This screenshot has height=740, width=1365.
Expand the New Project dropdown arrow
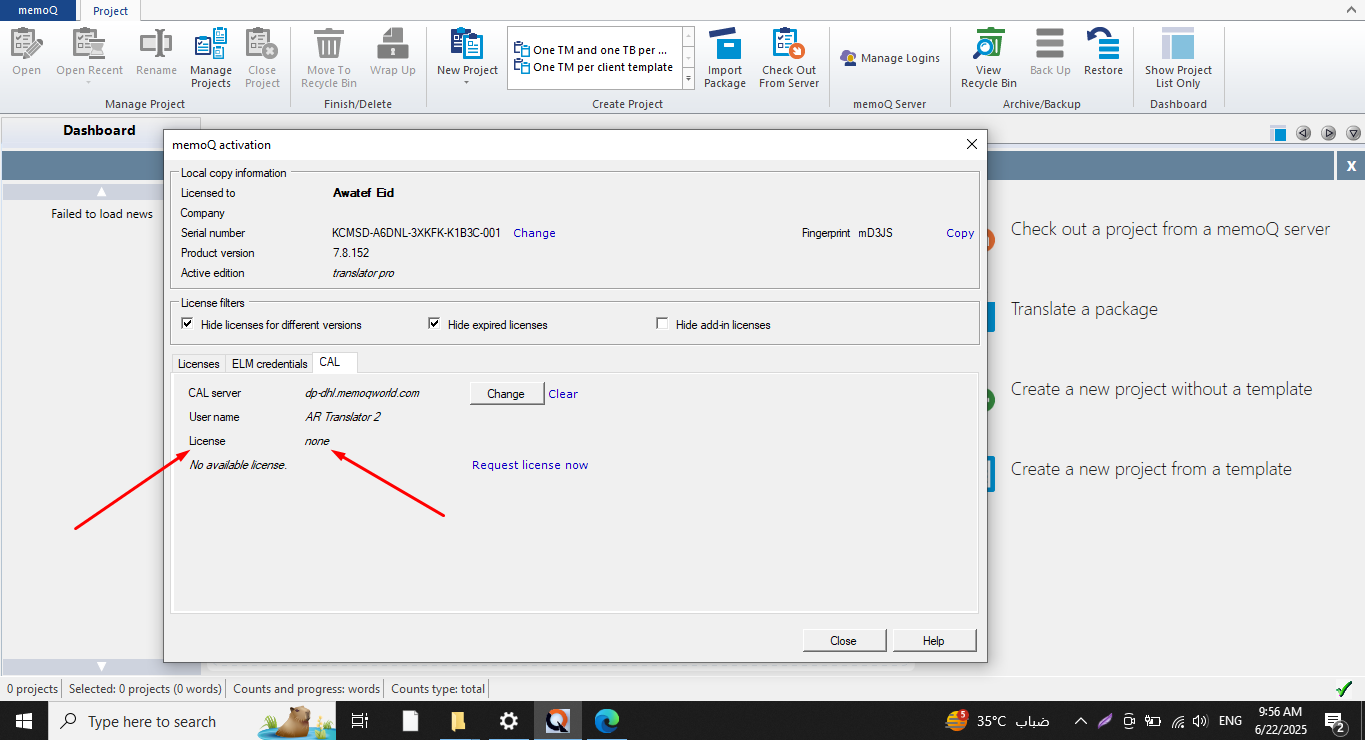(x=467, y=83)
